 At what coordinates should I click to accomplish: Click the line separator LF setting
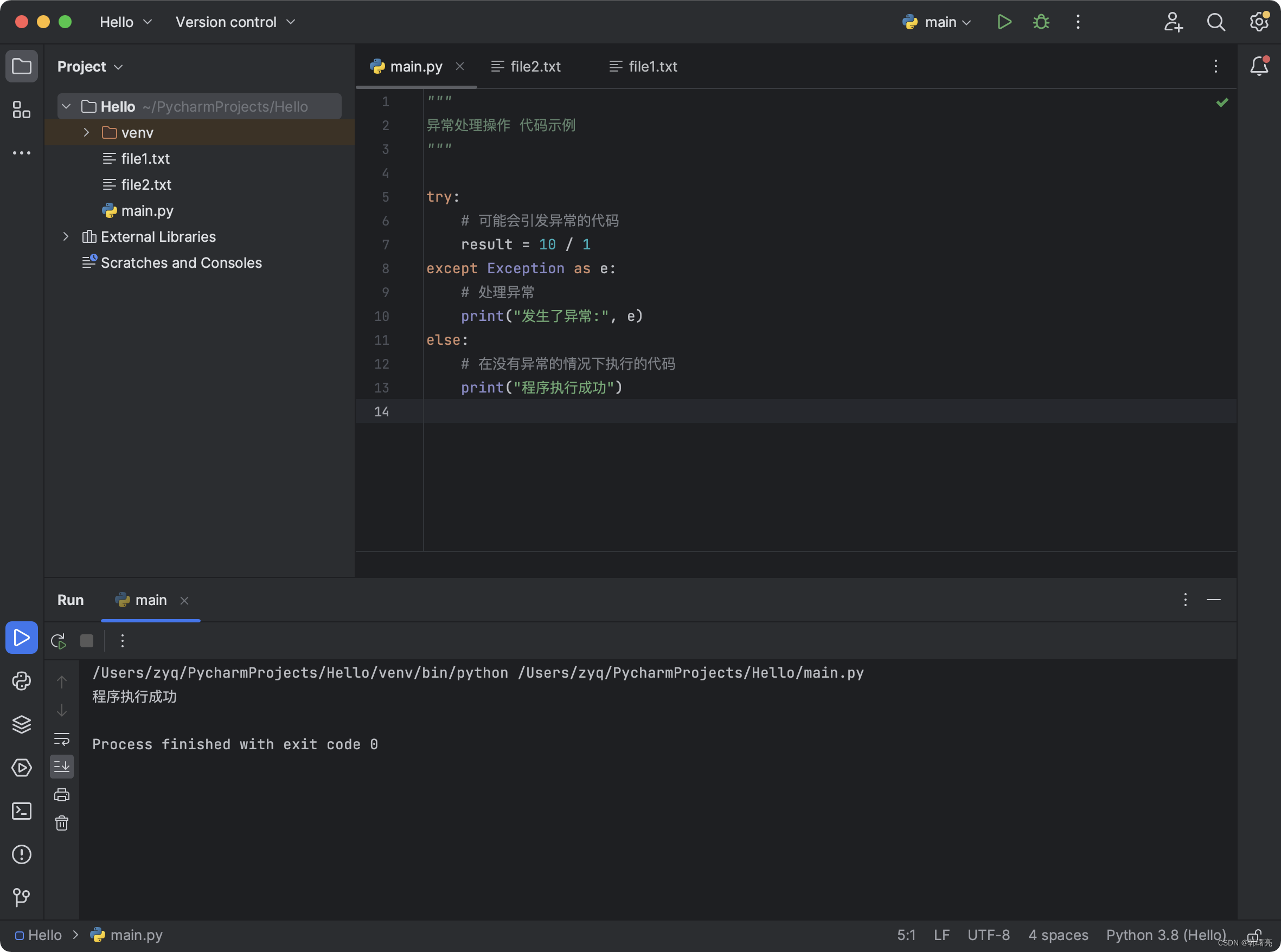click(x=941, y=935)
